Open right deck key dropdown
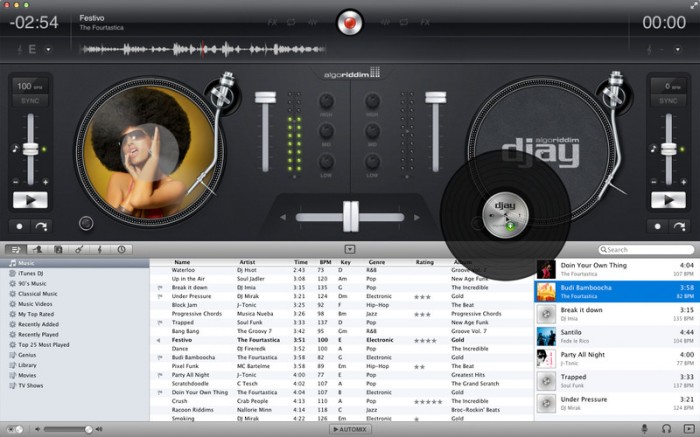Image resolution: width=700 pixels, height=437 pixels. [x=678, y=49]
